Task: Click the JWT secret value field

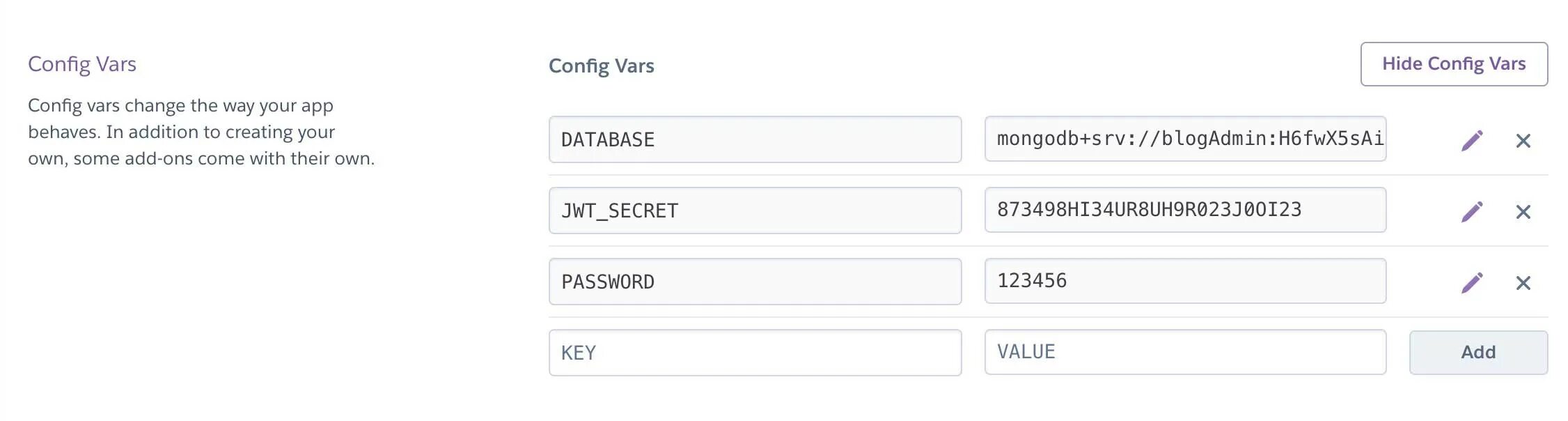Action: coord(1185,210)
